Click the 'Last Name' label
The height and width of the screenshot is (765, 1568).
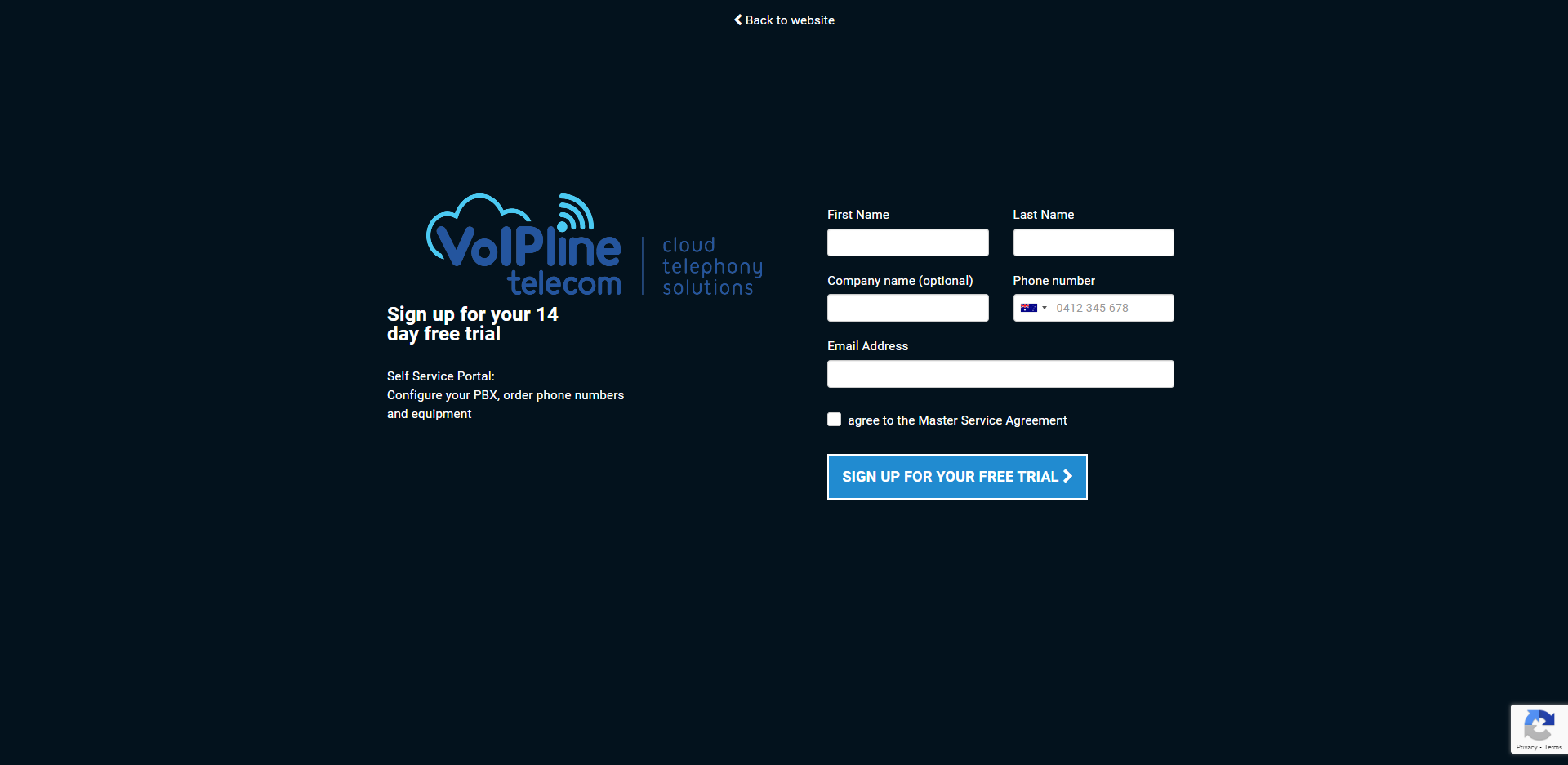1044,215
